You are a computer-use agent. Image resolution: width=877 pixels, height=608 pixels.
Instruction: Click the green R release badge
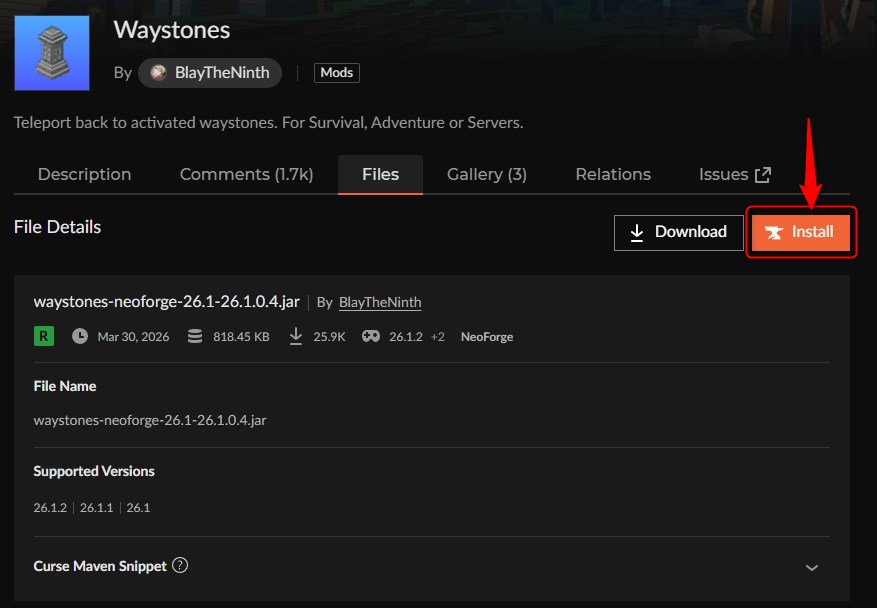point(43,336)
